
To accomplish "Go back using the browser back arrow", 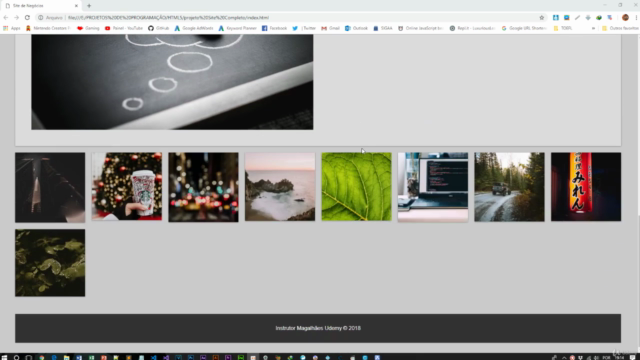I will coord(6,18).
